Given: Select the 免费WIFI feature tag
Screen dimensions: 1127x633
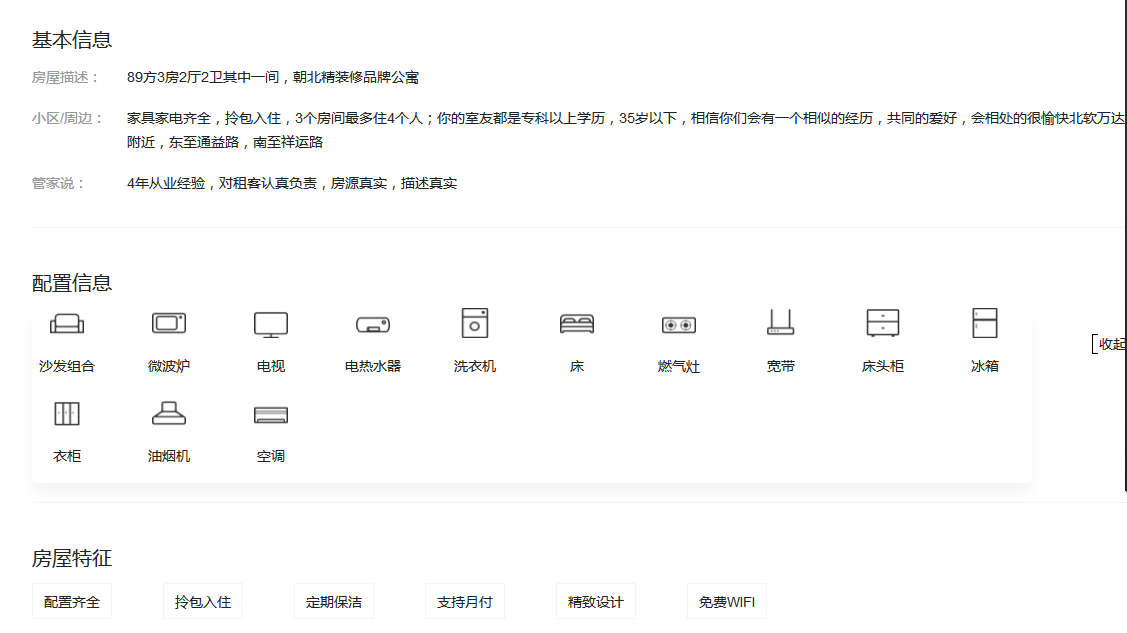Looking at the screenshot, I should (x=727, y=602).
